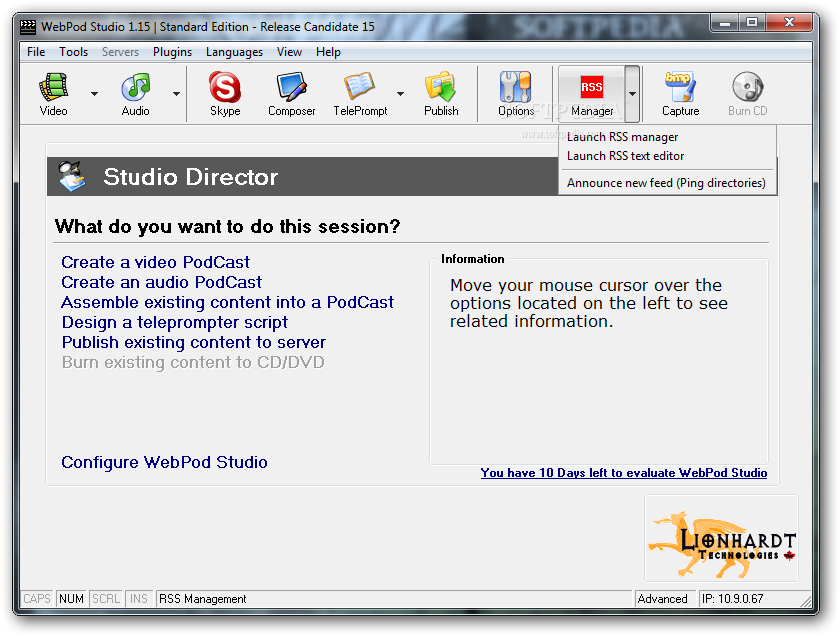Screen dimensions: 840x636
Task: Click the SCRL status indicator
Action: pyautogui.click(x=106, y=598)
